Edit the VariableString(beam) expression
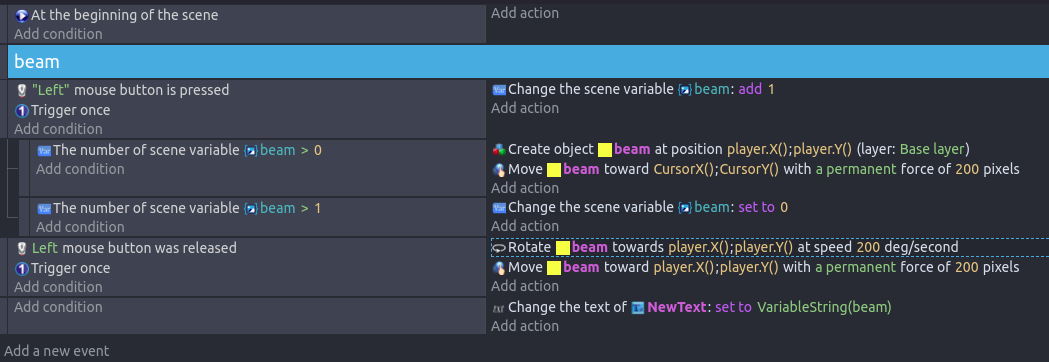This screenshot has width=1049, height=362. [824, 307]
